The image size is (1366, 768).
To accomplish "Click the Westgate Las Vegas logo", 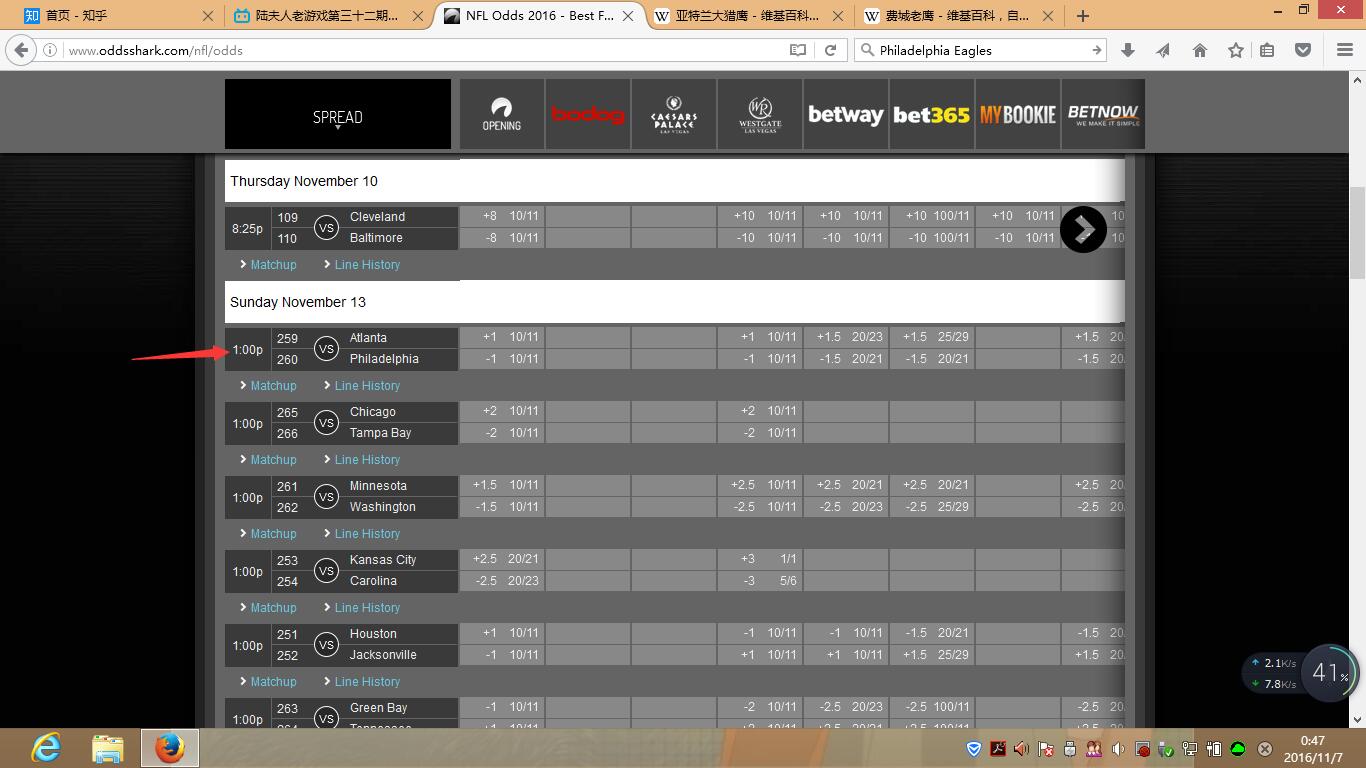I will 760,115.
